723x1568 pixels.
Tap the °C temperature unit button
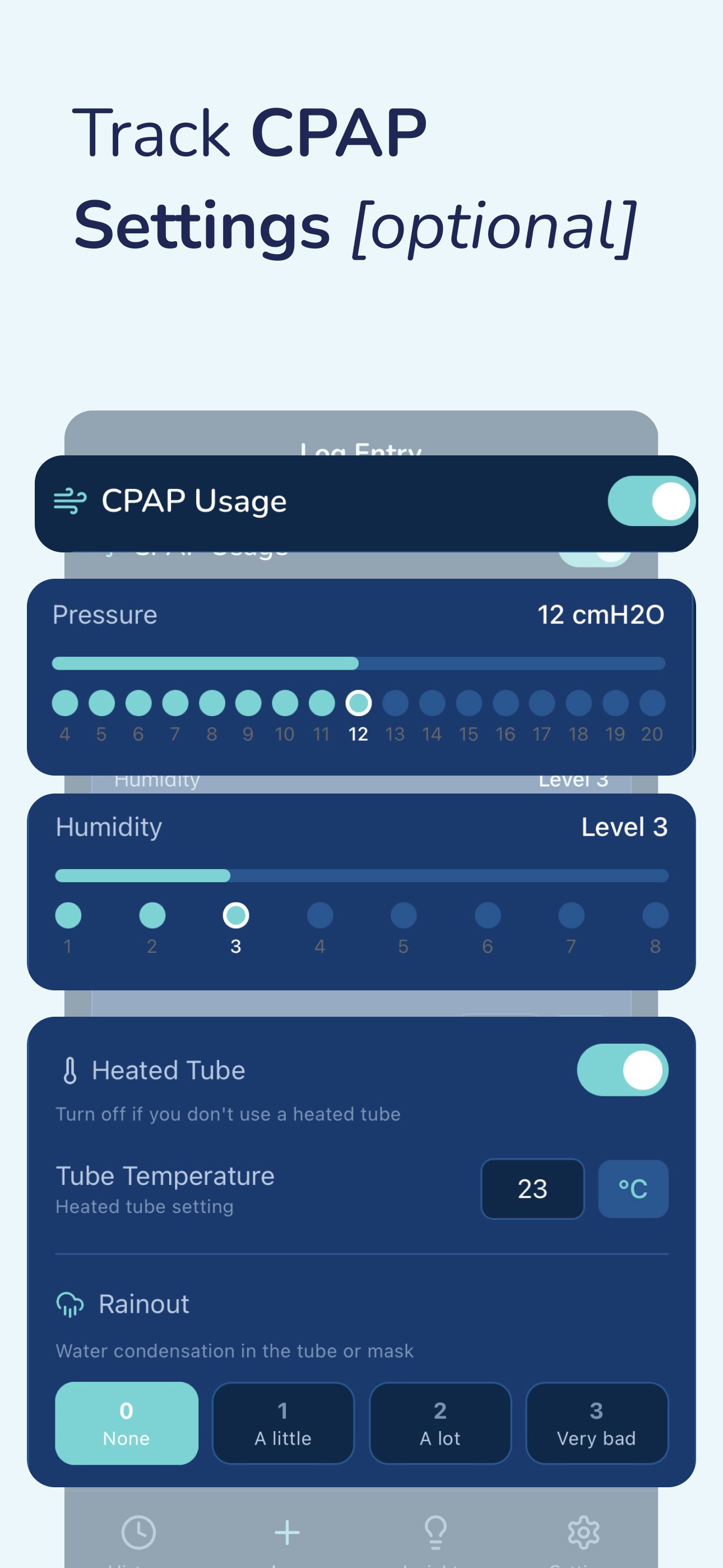point(633,1189)
